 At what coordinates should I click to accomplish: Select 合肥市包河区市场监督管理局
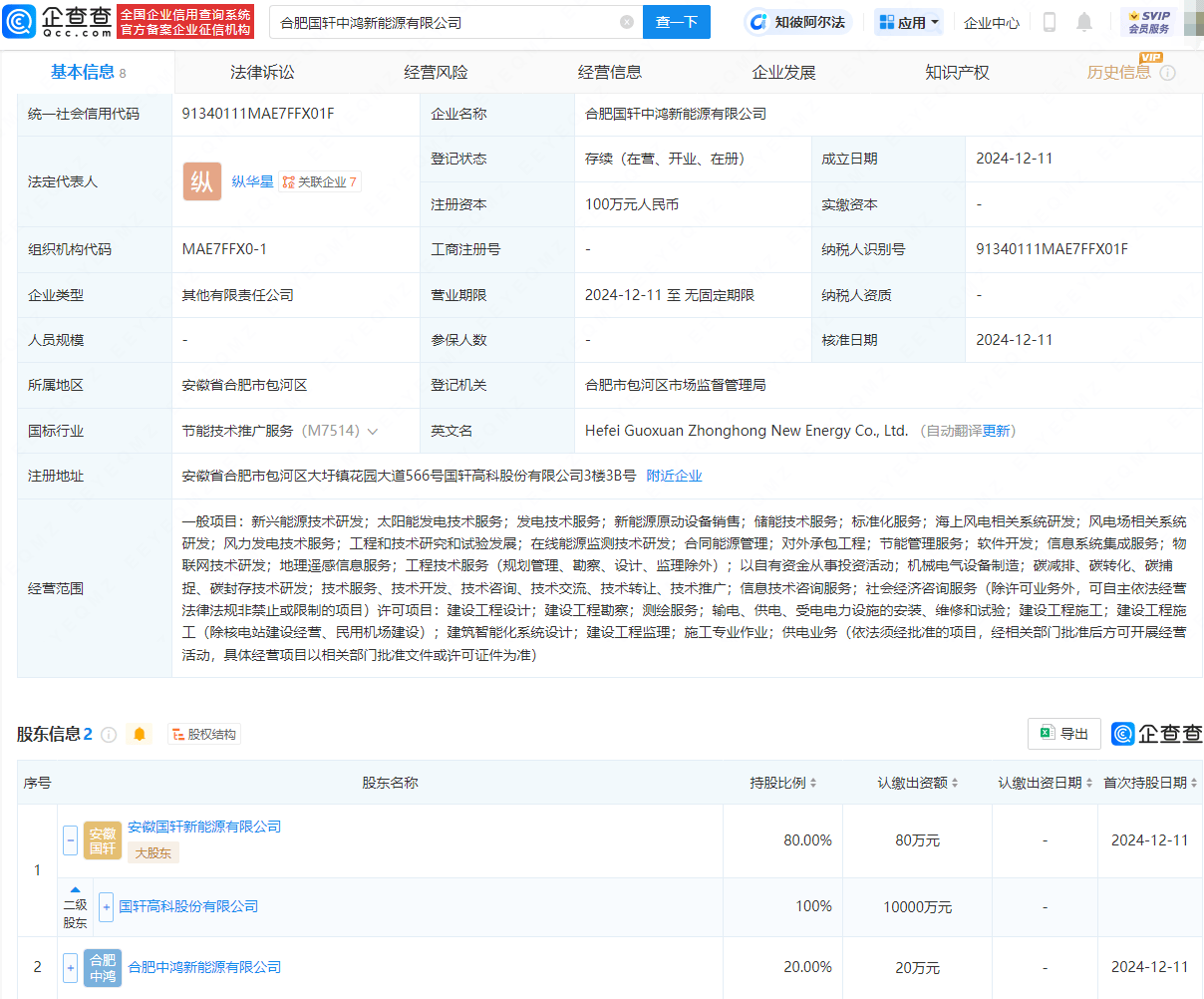[676, 385]
